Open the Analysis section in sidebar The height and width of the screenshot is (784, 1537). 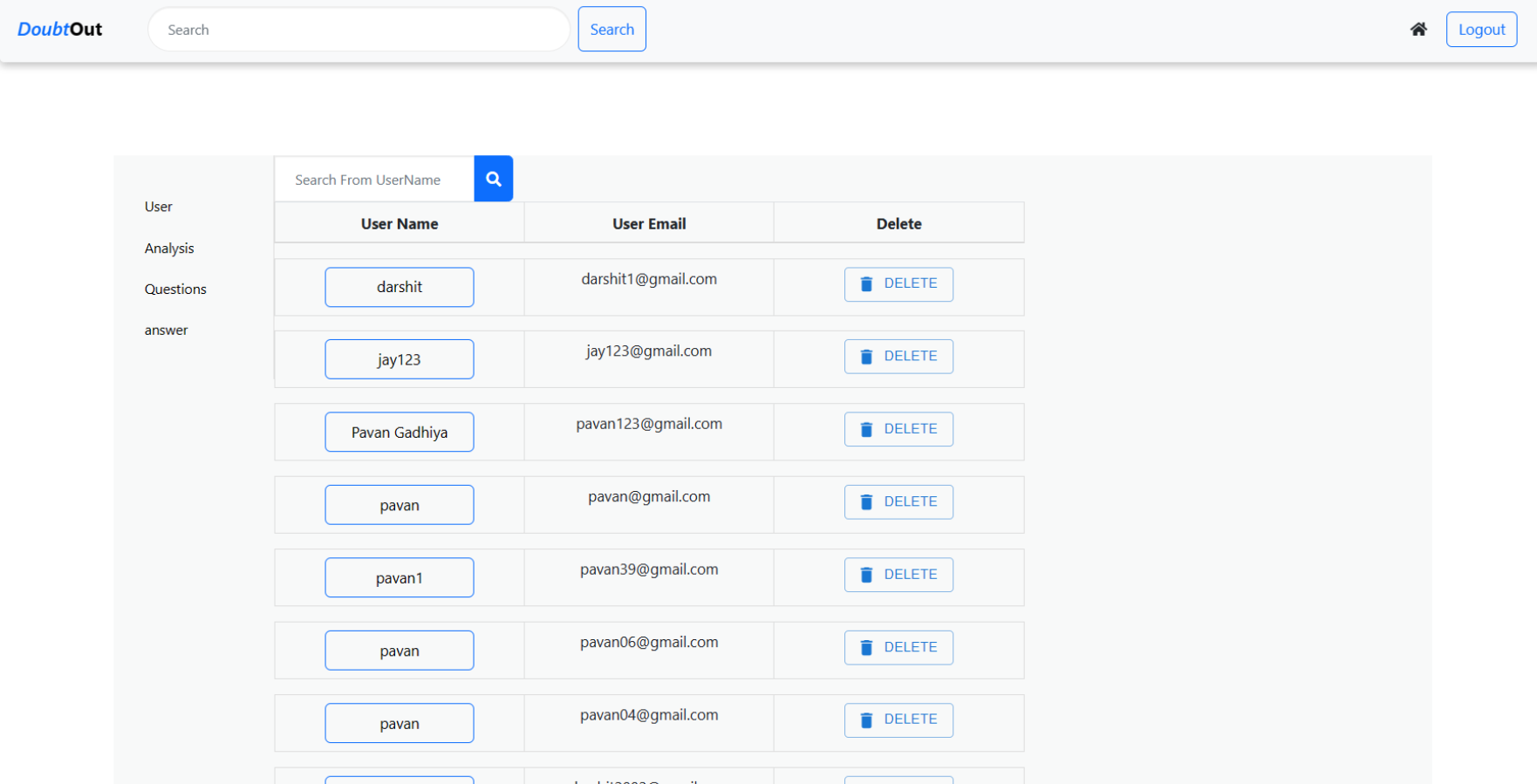pos(169,249)
